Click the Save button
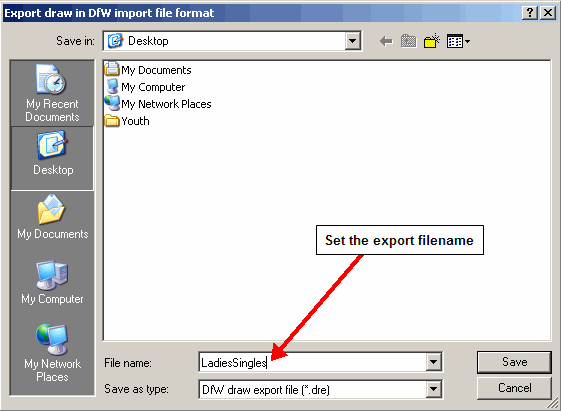 click(514, 362)
